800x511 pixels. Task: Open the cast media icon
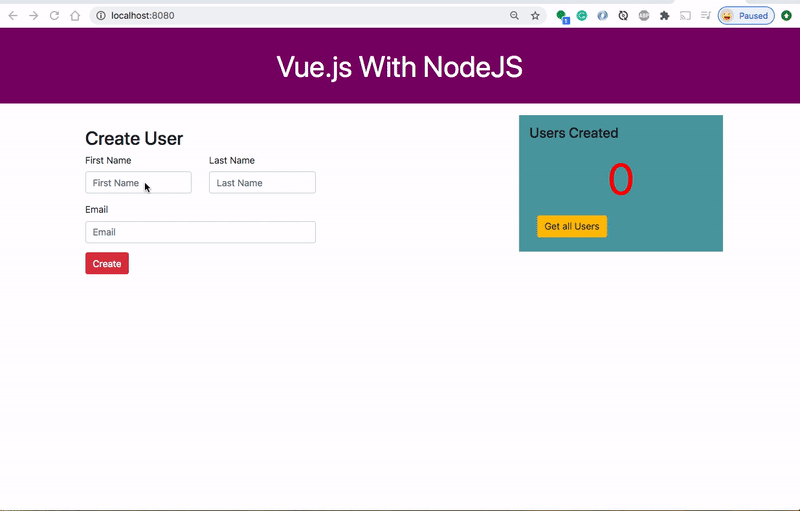point(685,16)
